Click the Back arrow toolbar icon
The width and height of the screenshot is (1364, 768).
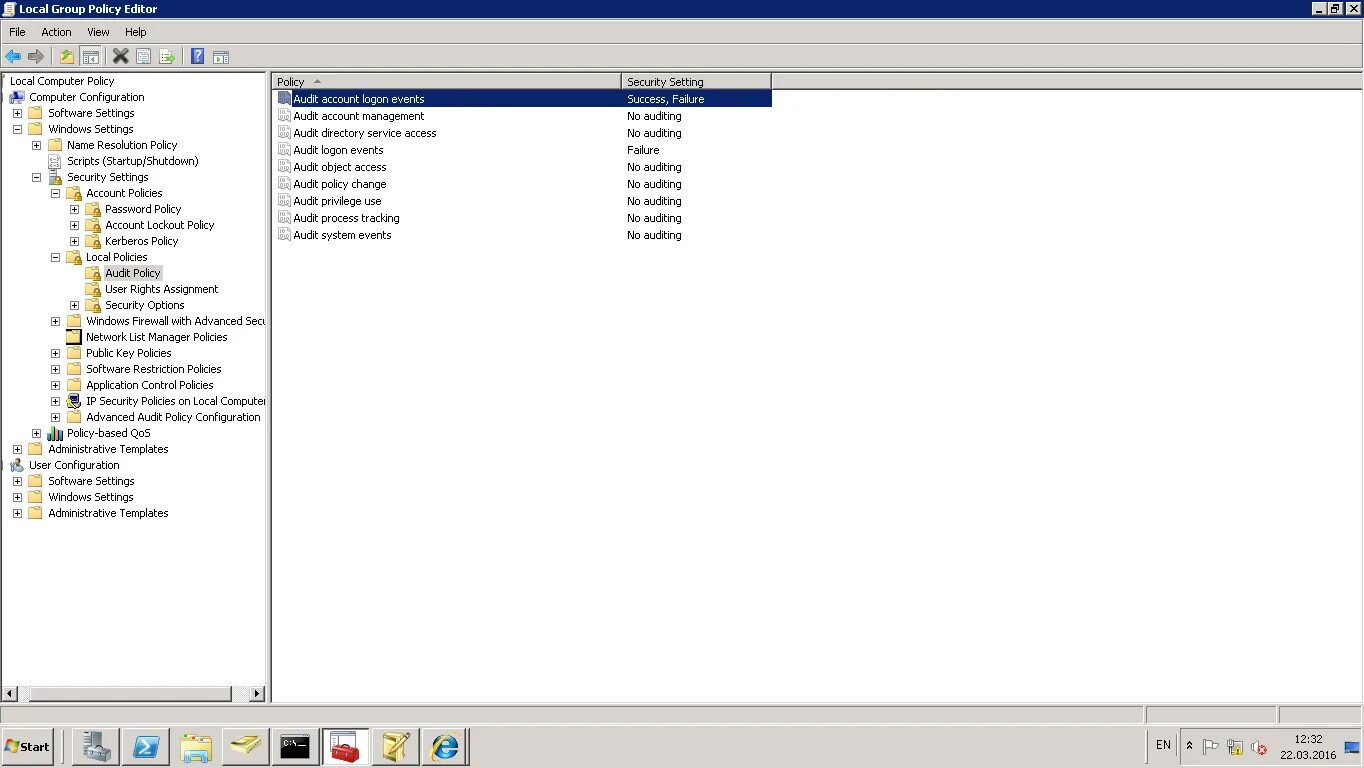13,56
